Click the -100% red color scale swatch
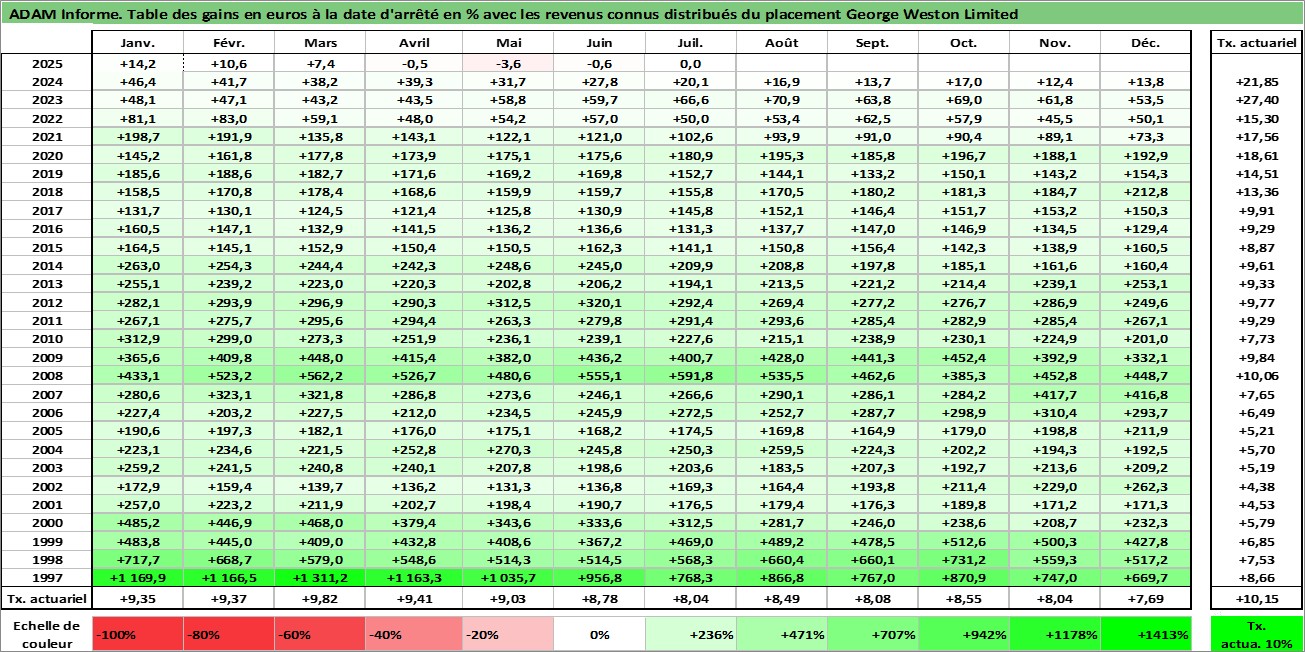This screenshot has height=652, width=1305. (x=137, y=634)
